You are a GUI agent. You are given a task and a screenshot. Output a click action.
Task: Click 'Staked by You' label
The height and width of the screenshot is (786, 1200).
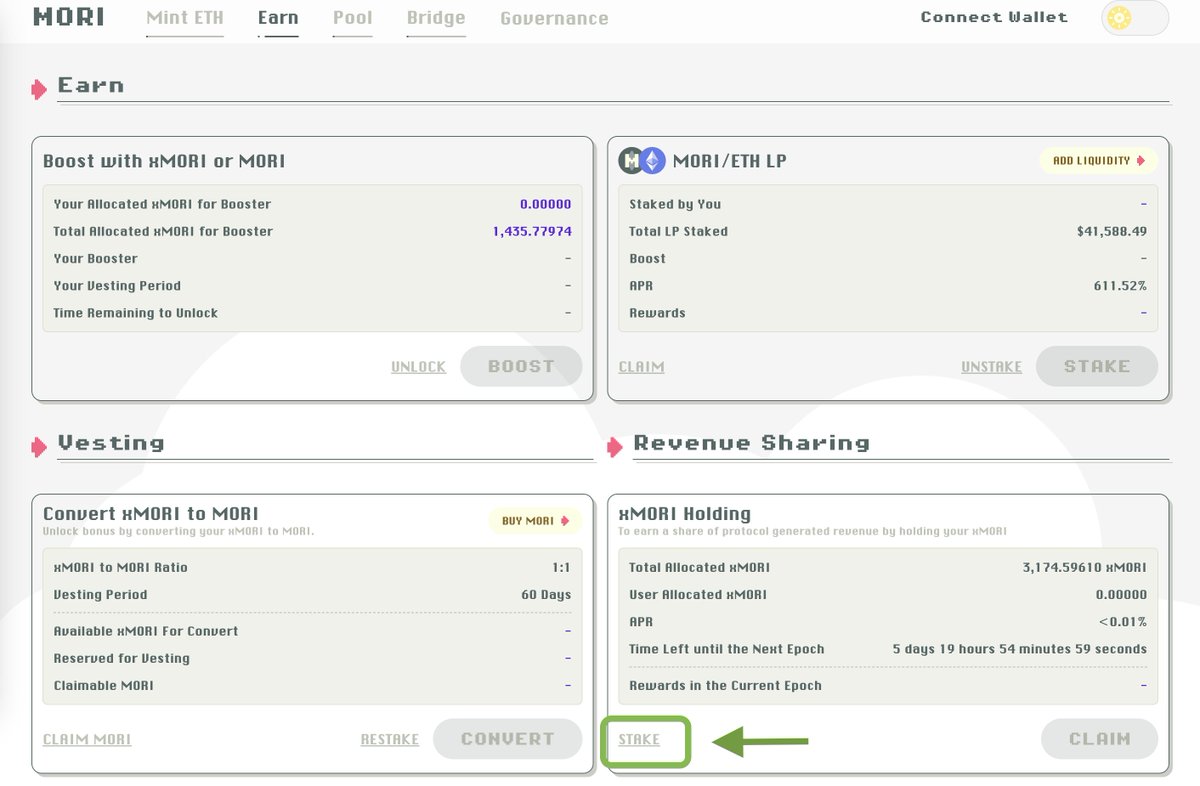pos(675,204)
